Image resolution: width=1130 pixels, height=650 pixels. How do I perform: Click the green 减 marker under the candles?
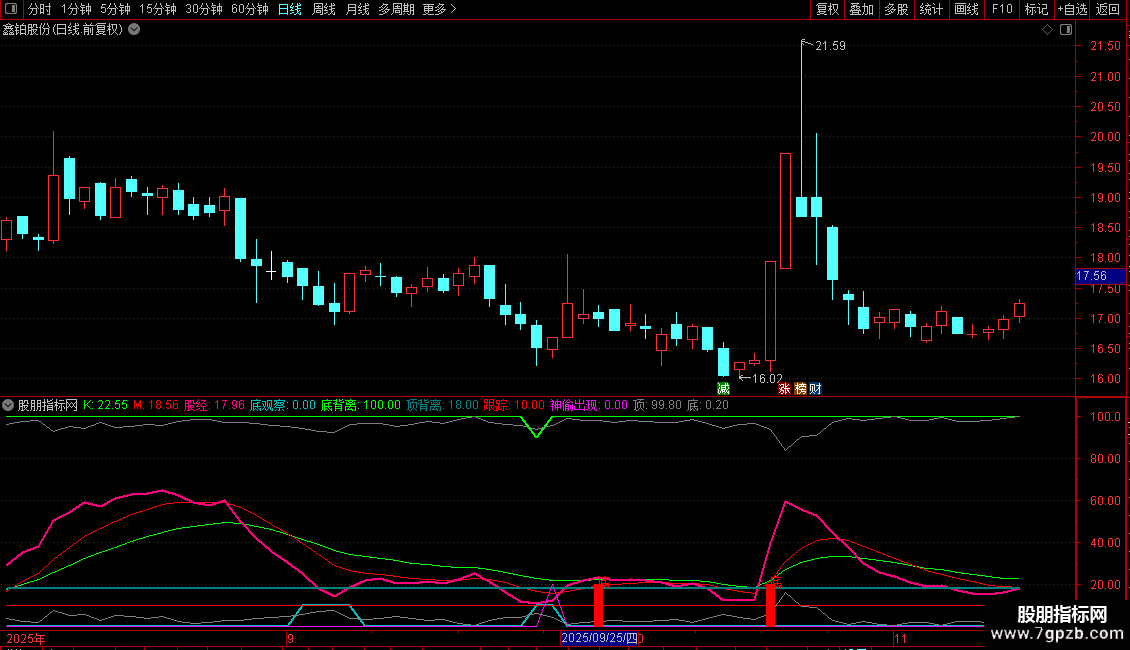(723, 388)
